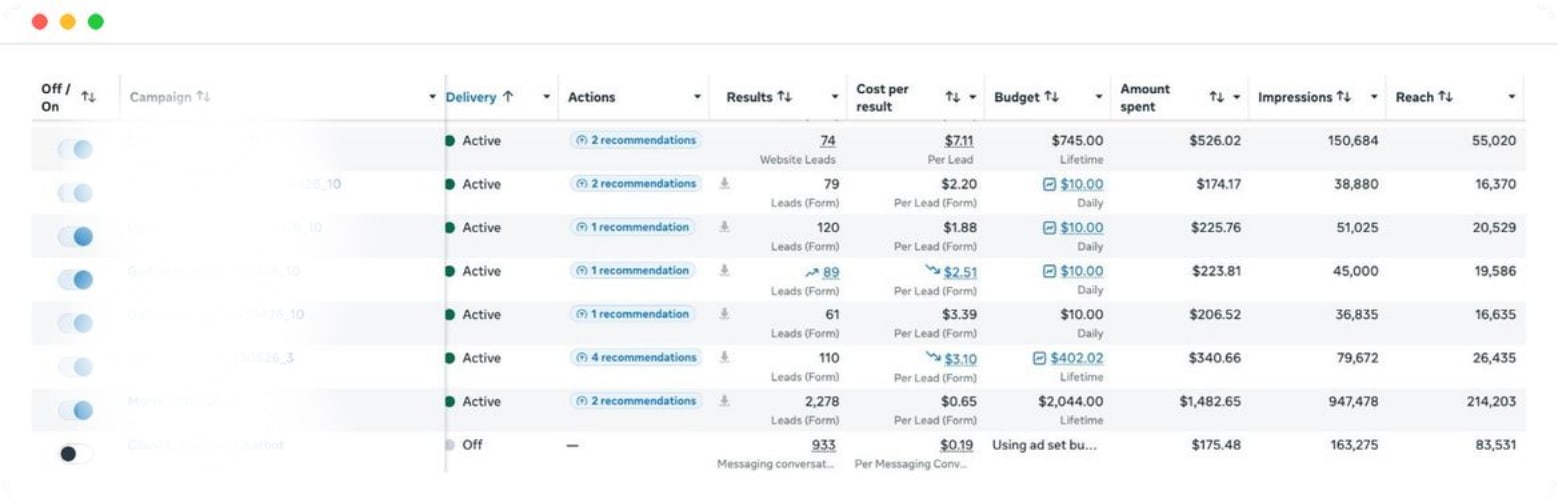
Task: Toggle the campaign with 74 Website Leads
Action: click(76, 148)
